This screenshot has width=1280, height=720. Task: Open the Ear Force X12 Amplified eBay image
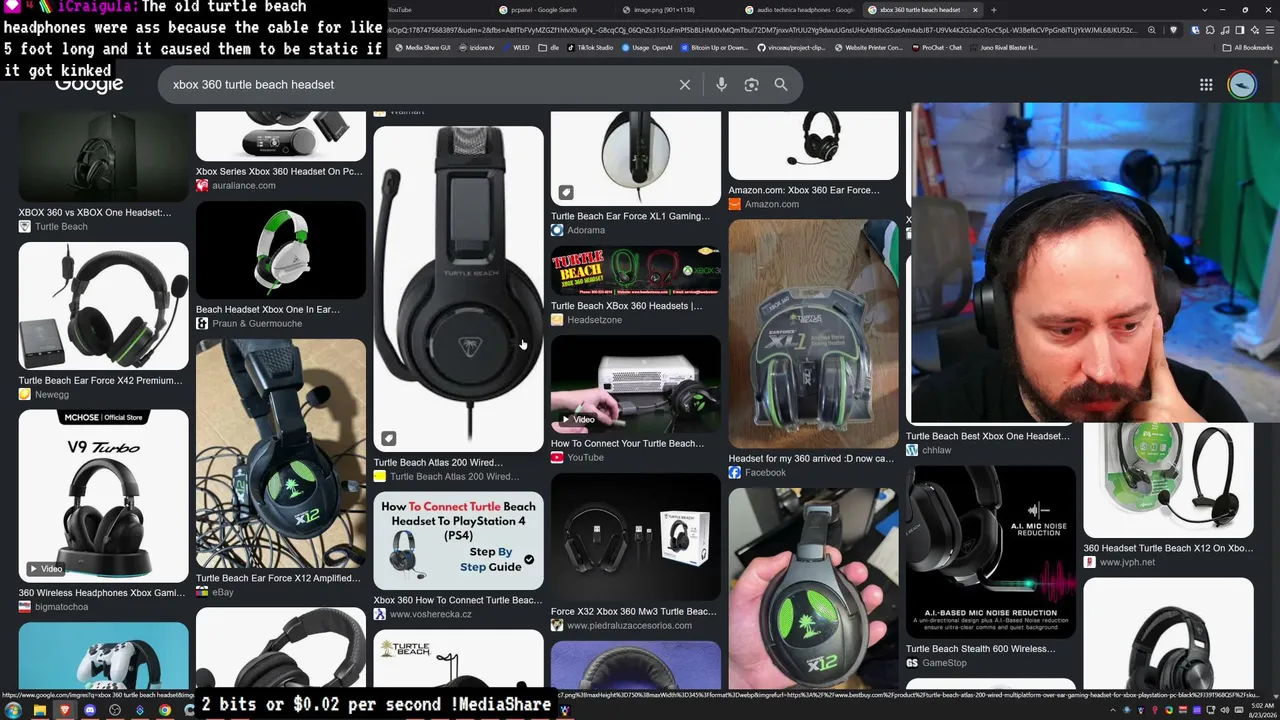tap(281, 454)
